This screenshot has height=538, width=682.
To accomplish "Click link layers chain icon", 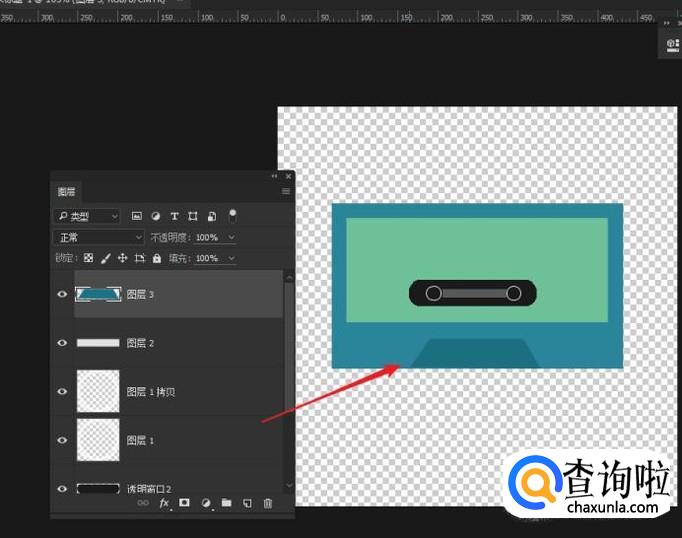I will pyautogui.click(x=143, y=503).
